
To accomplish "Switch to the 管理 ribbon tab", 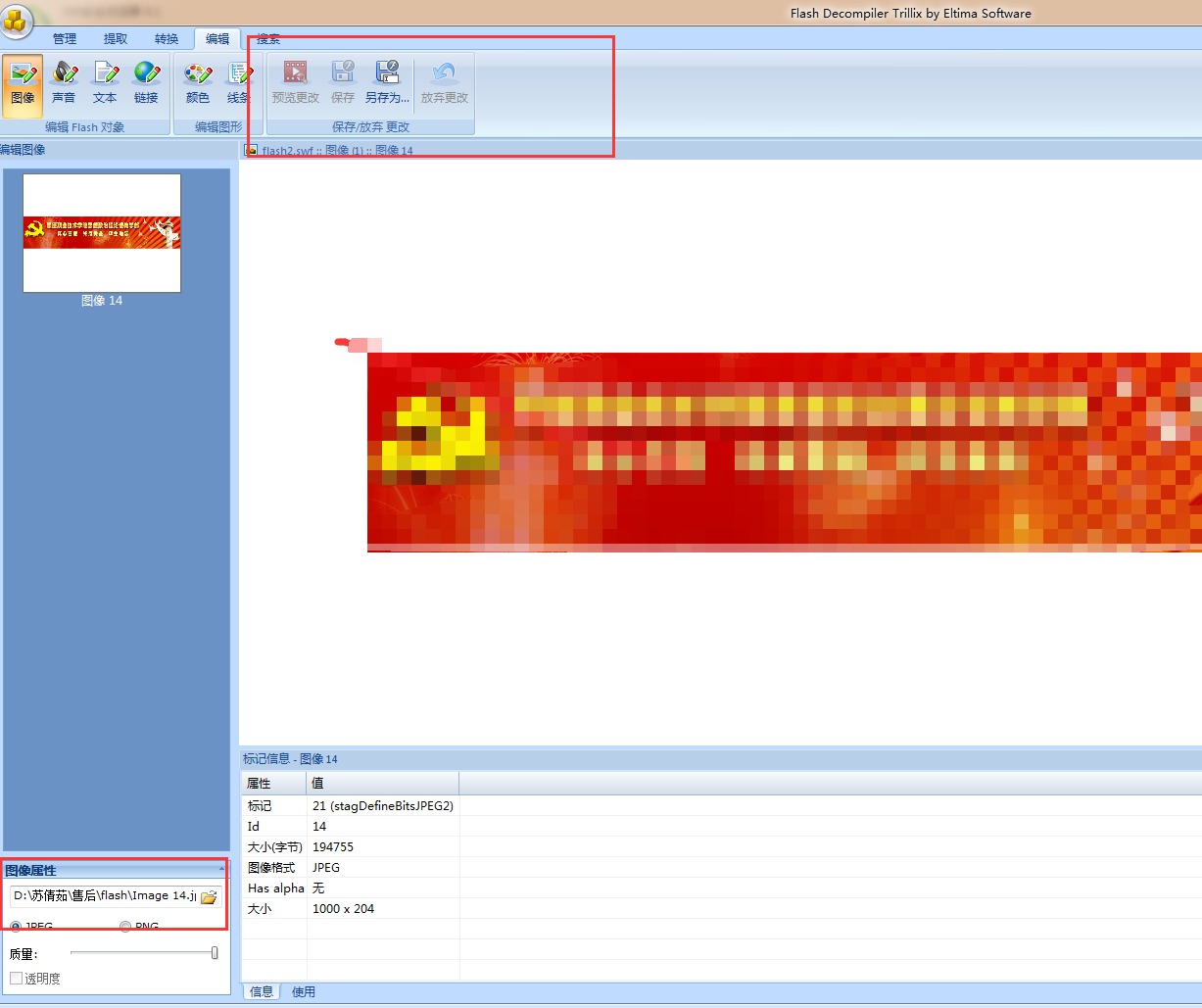I will point(65,39).
